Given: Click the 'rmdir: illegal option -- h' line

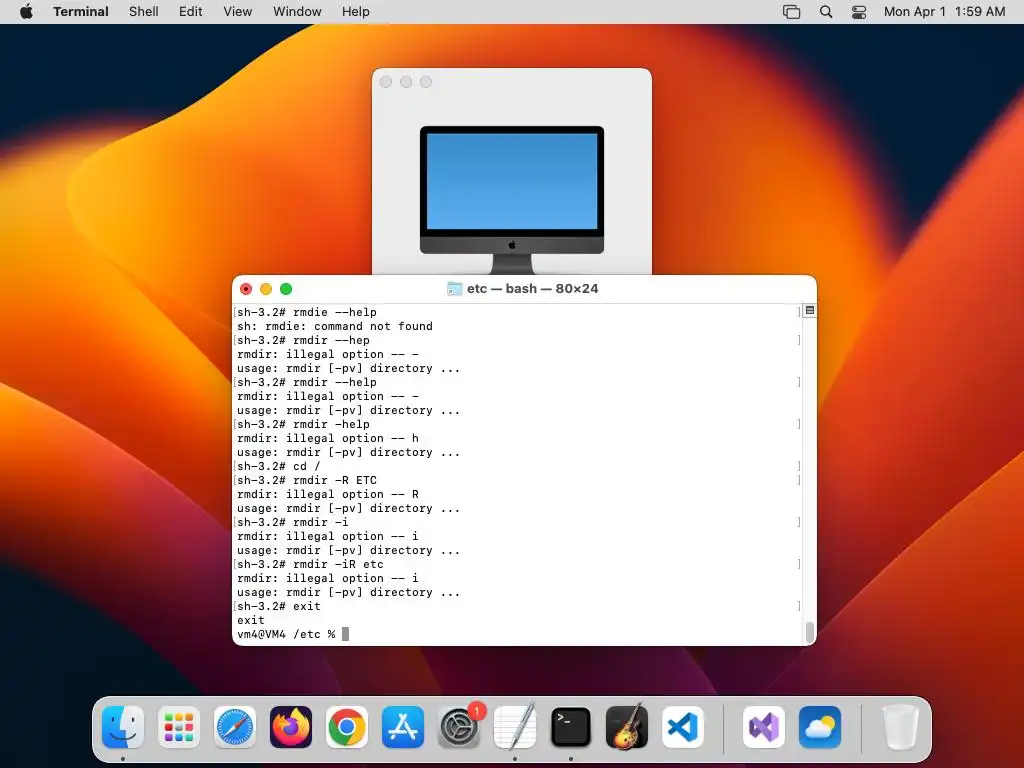Looking at the screenshot, I should (328, 438).
